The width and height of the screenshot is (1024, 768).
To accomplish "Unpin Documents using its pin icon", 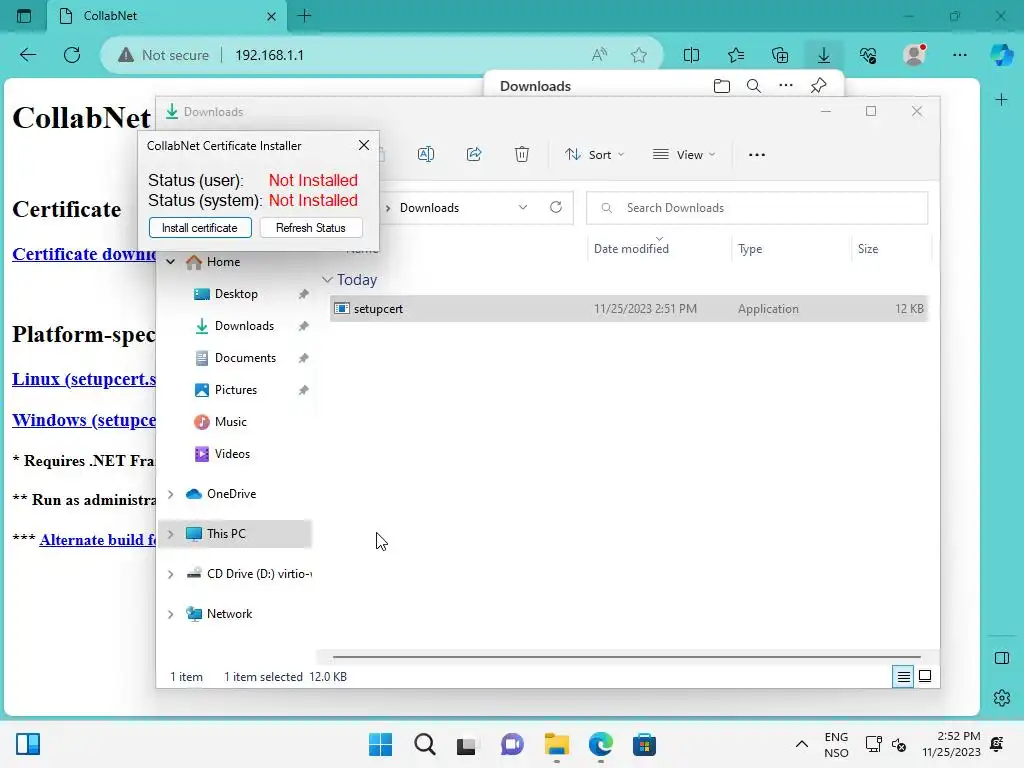I will tap(304, 359).
